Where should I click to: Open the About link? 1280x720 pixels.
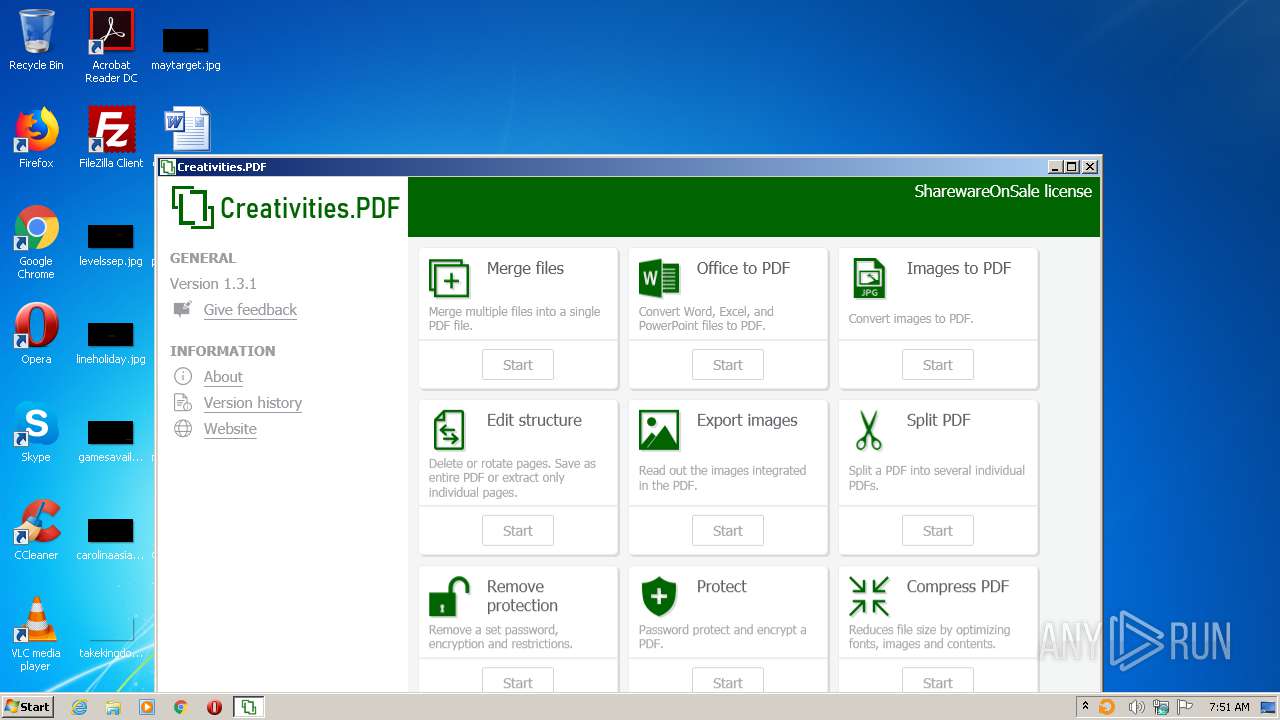[x=223, y=377]
